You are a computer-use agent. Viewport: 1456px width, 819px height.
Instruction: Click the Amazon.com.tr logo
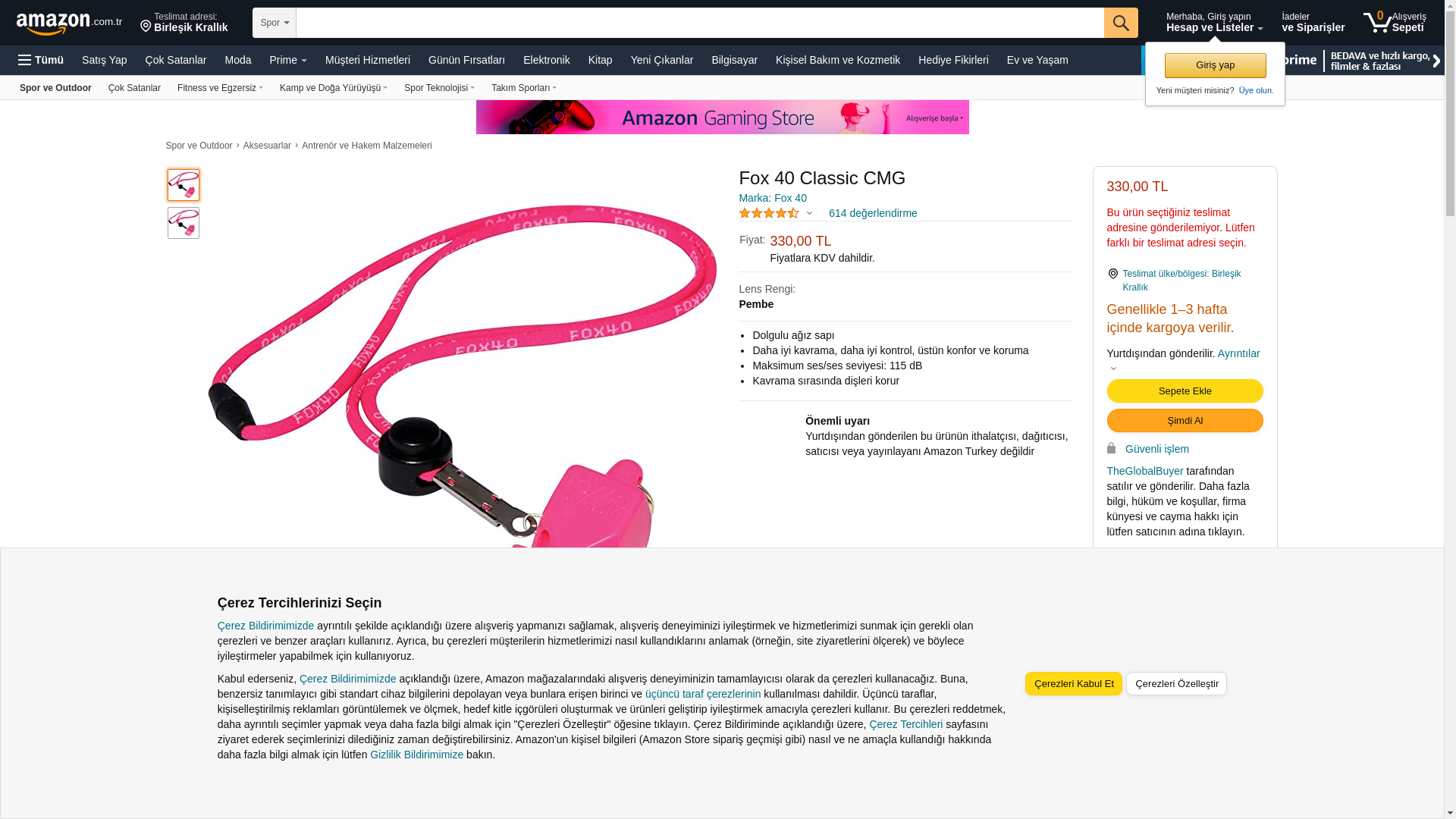point(69,24)
